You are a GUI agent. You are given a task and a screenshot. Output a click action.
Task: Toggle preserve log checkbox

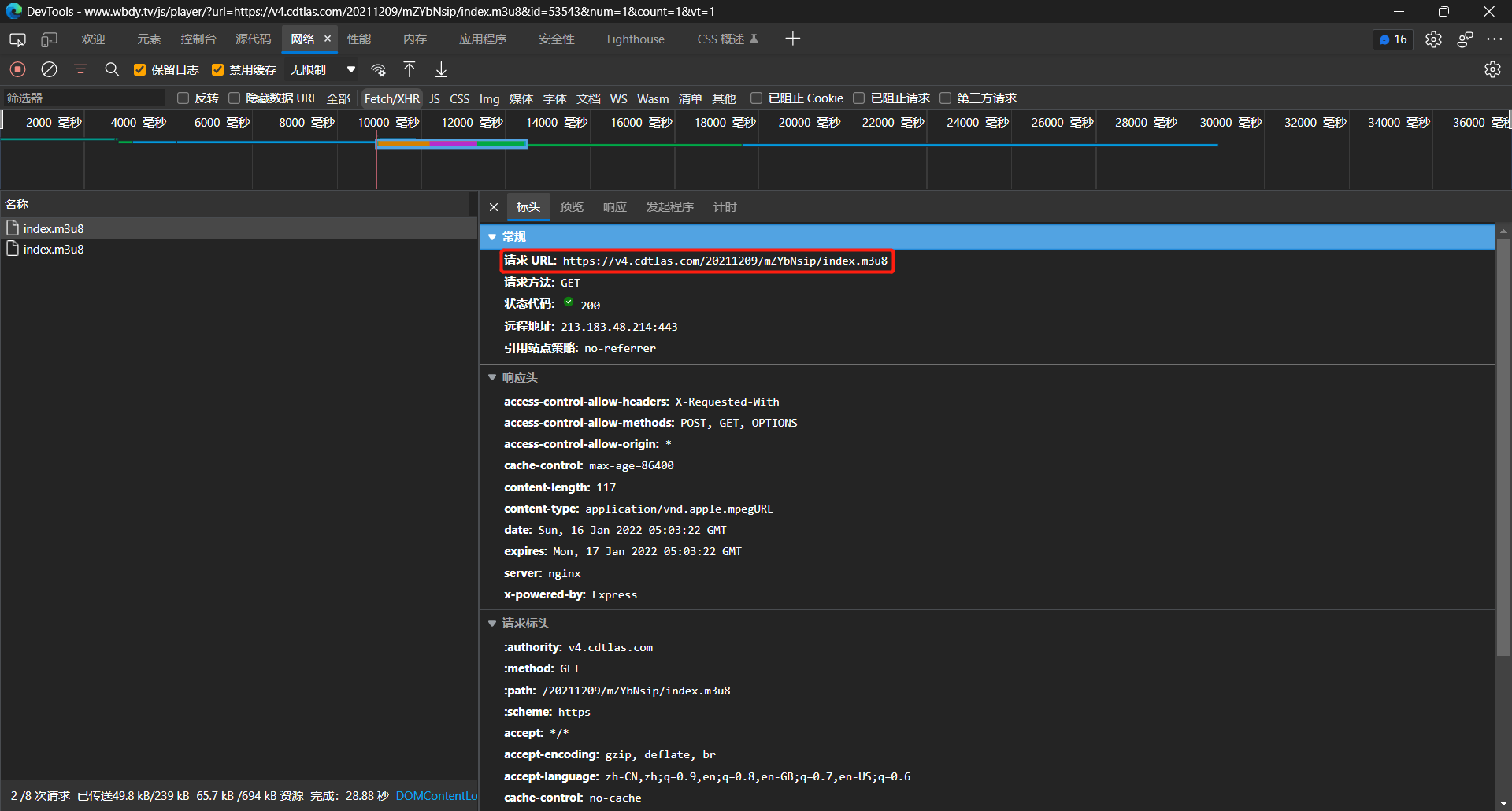[140, 69]
